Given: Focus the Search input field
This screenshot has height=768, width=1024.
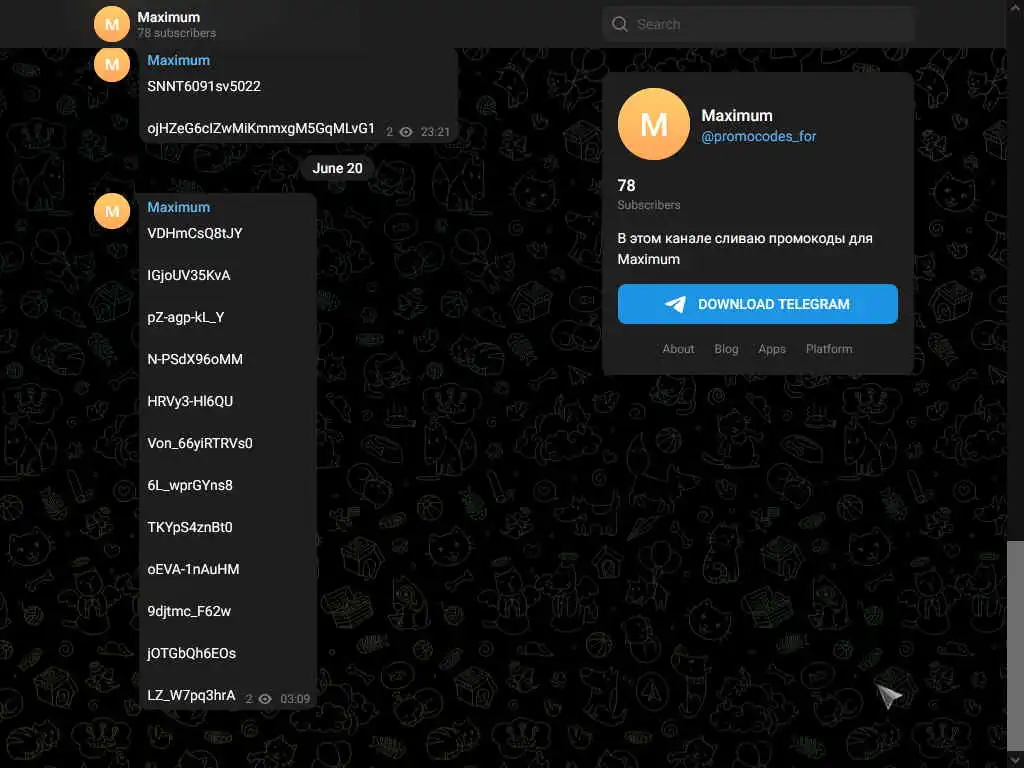Looking at the screenshot, I should (758, 24).
